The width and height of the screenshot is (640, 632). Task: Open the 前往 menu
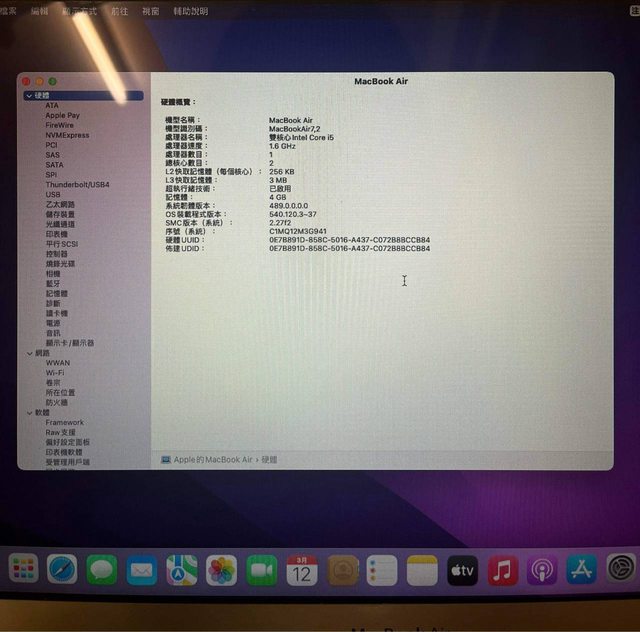[x=120, y=11]
